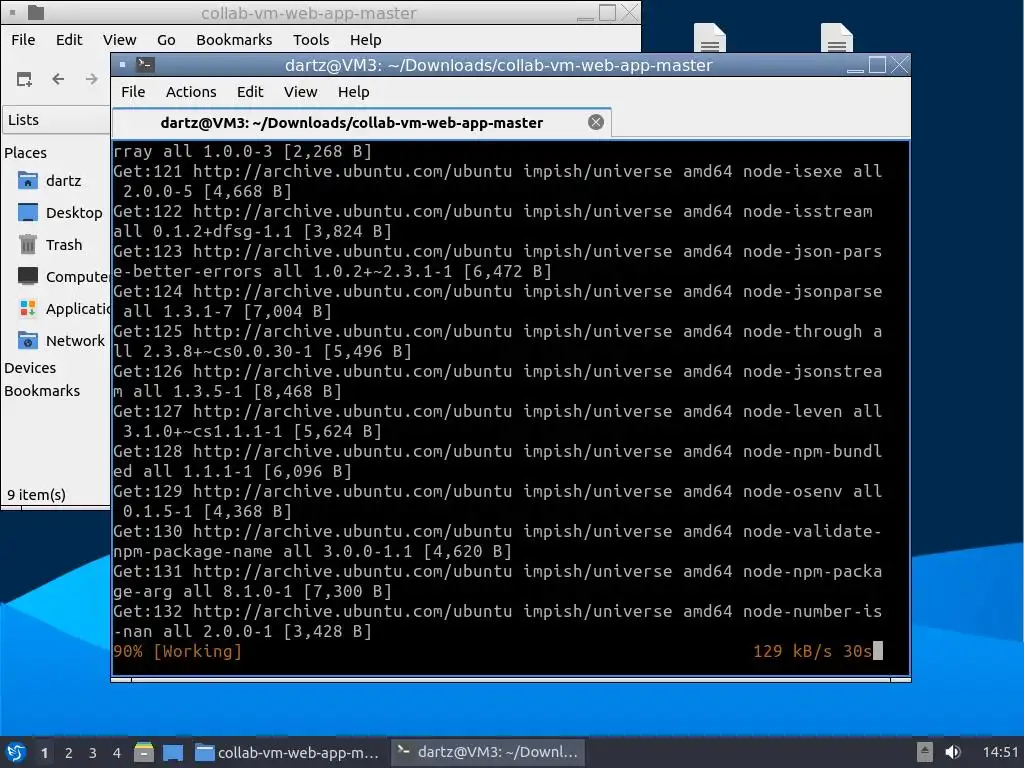Click the Devices heading in sidebar
This screenshot has height=768, width=1024.
click(30, 368)
